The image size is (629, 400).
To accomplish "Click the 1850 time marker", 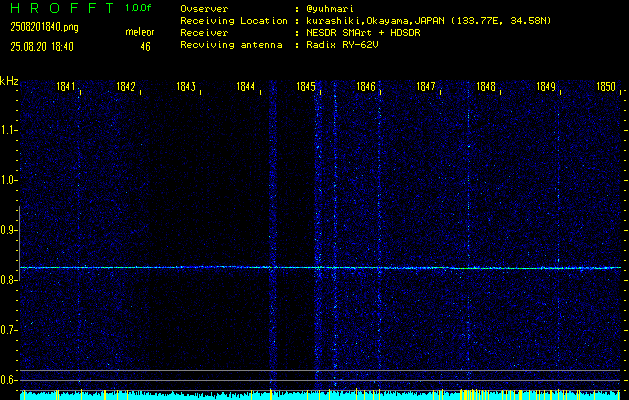I will click(606, 86).
